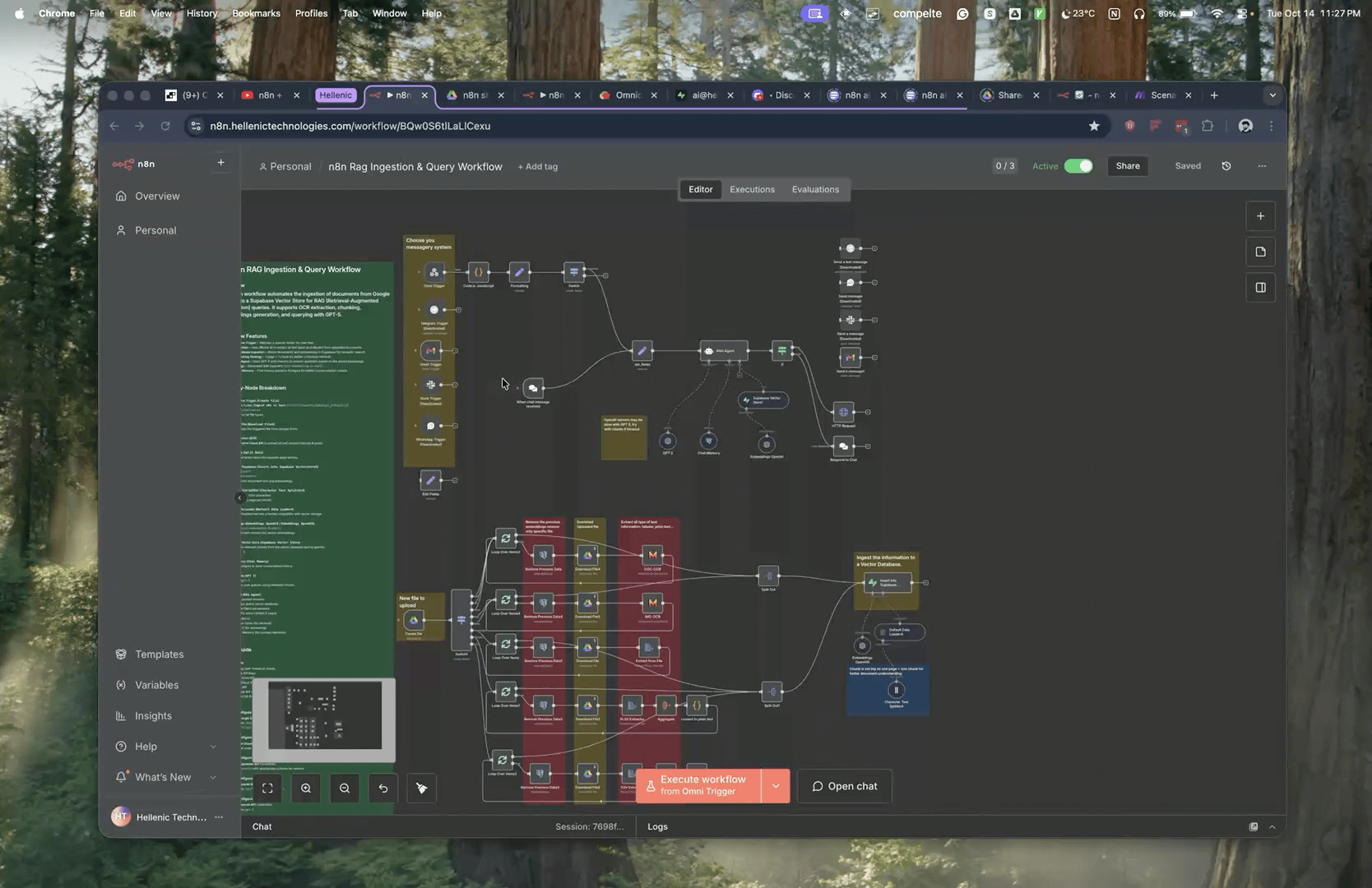Open the Apple menu

19,13
